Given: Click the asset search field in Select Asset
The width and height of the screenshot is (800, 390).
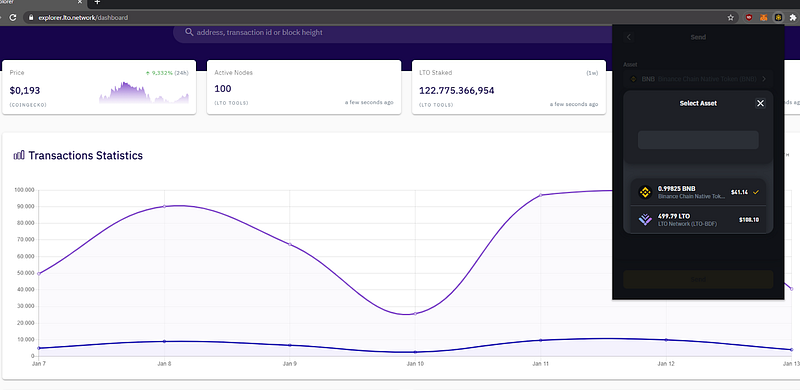Looking at the screenshot, I should [x=698, y=140].
